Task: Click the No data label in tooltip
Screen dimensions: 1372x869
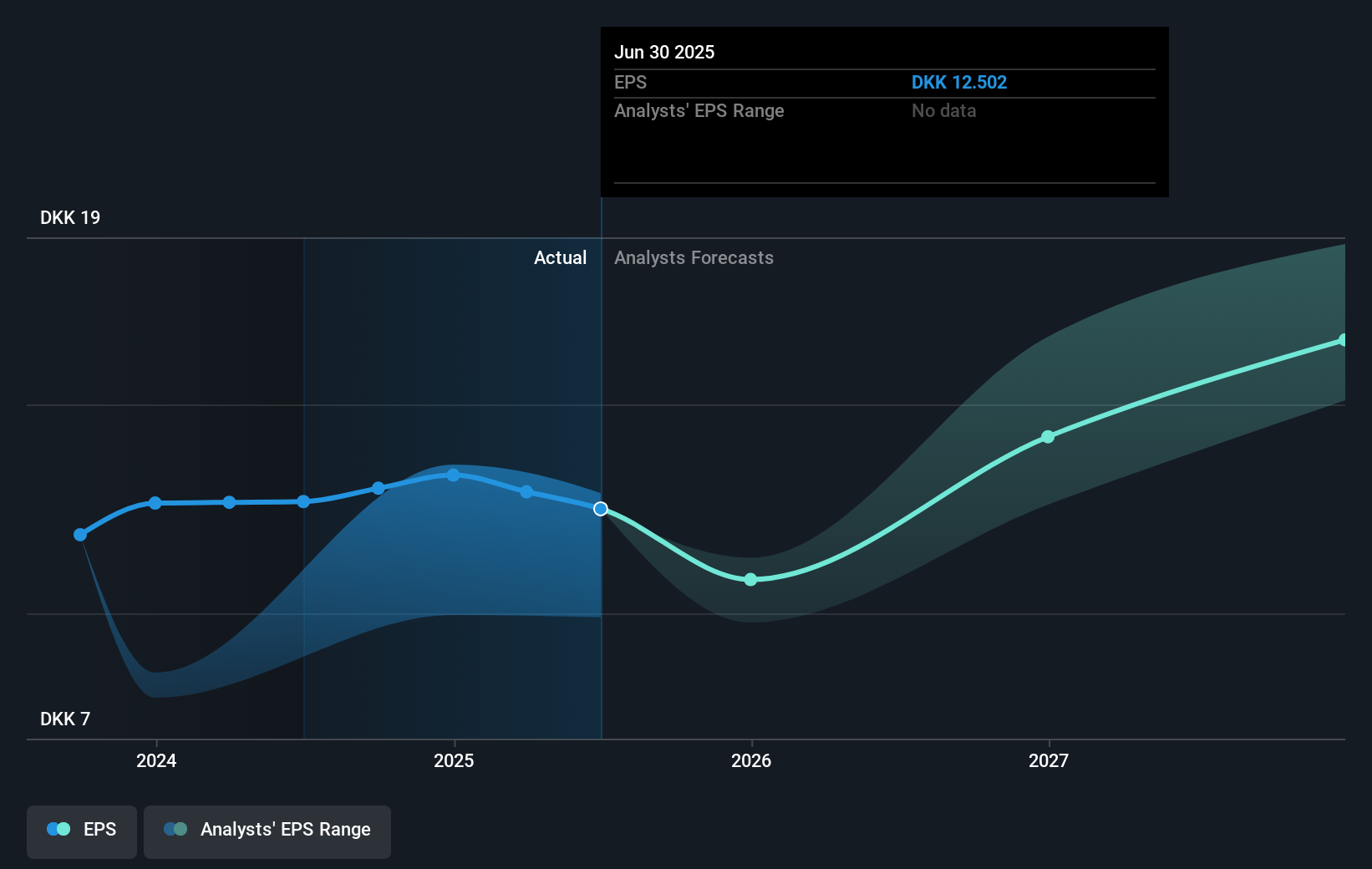Action: click(x=943, y=110)
